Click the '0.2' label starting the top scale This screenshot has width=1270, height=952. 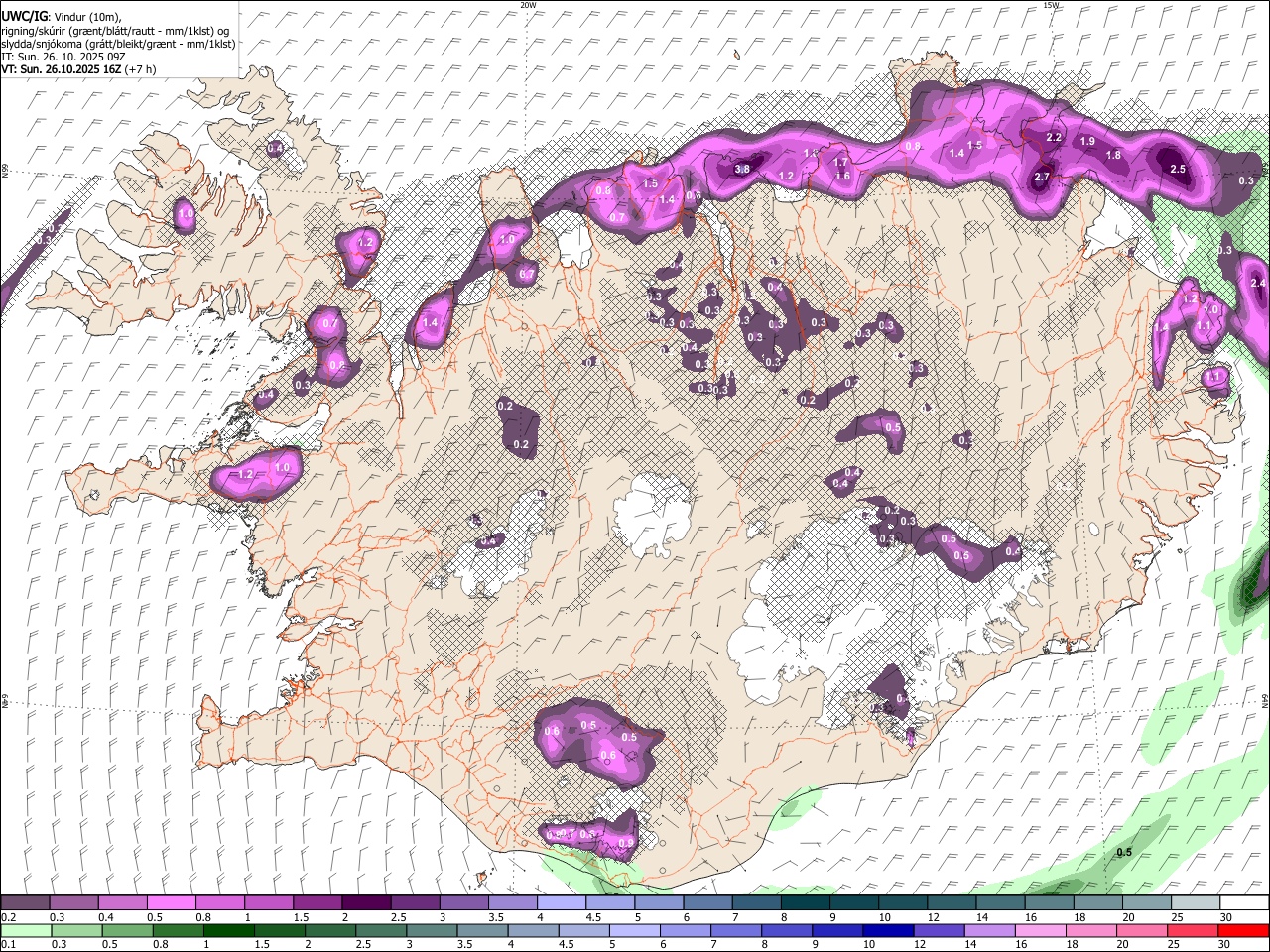(x=9, y=917)
